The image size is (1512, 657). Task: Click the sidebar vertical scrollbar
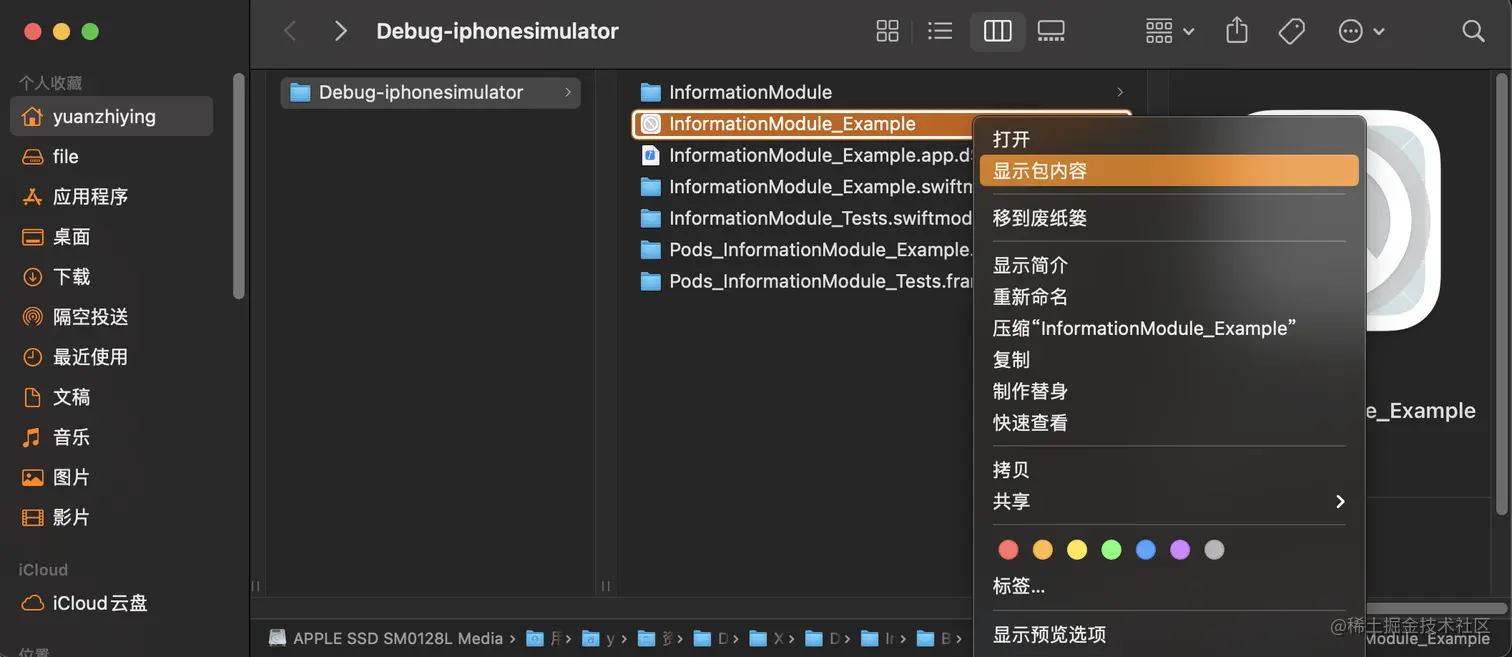pos(238,186)
